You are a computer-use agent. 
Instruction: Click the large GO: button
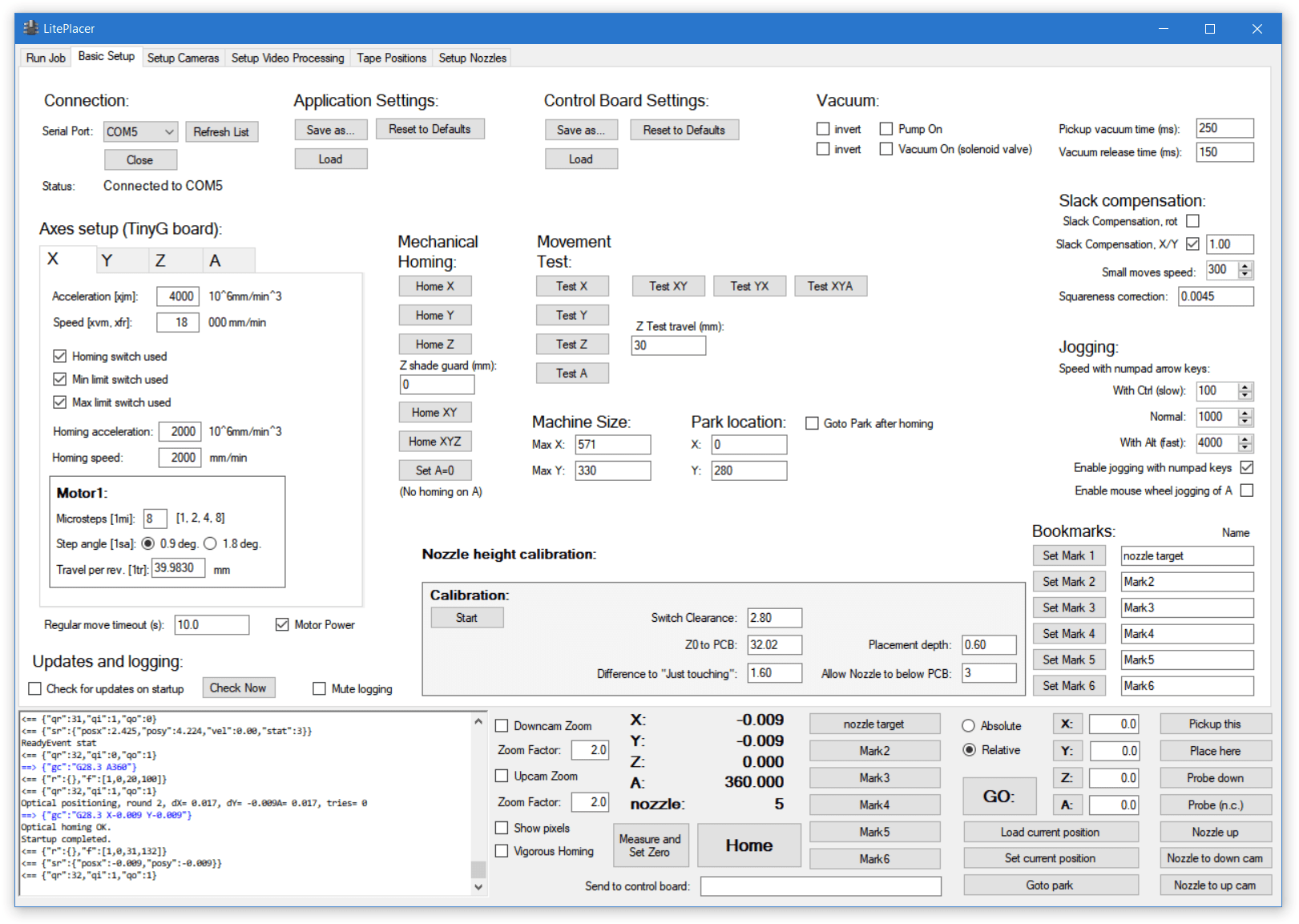999,797
